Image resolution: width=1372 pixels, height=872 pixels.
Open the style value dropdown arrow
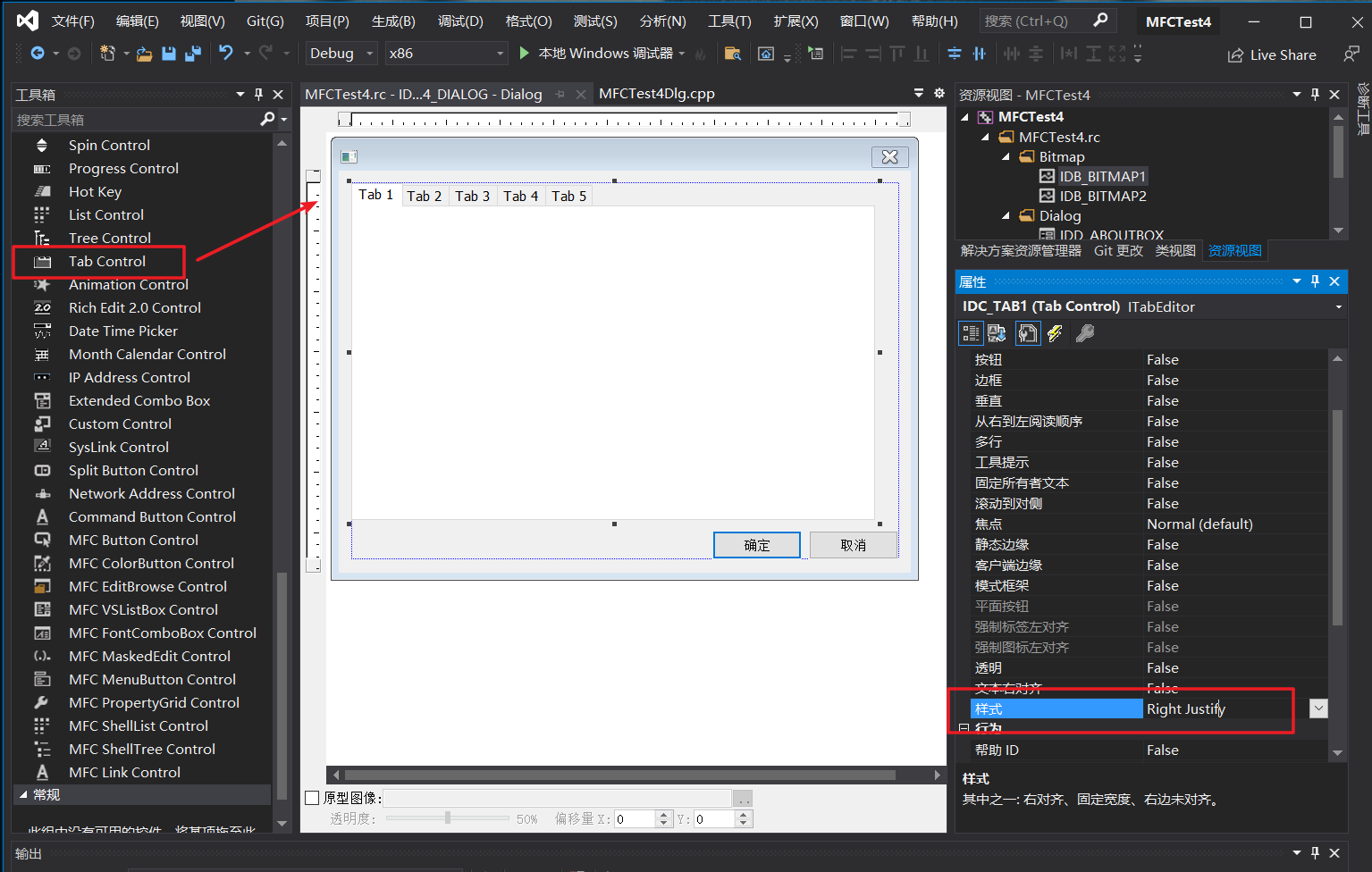(1318, 708)
